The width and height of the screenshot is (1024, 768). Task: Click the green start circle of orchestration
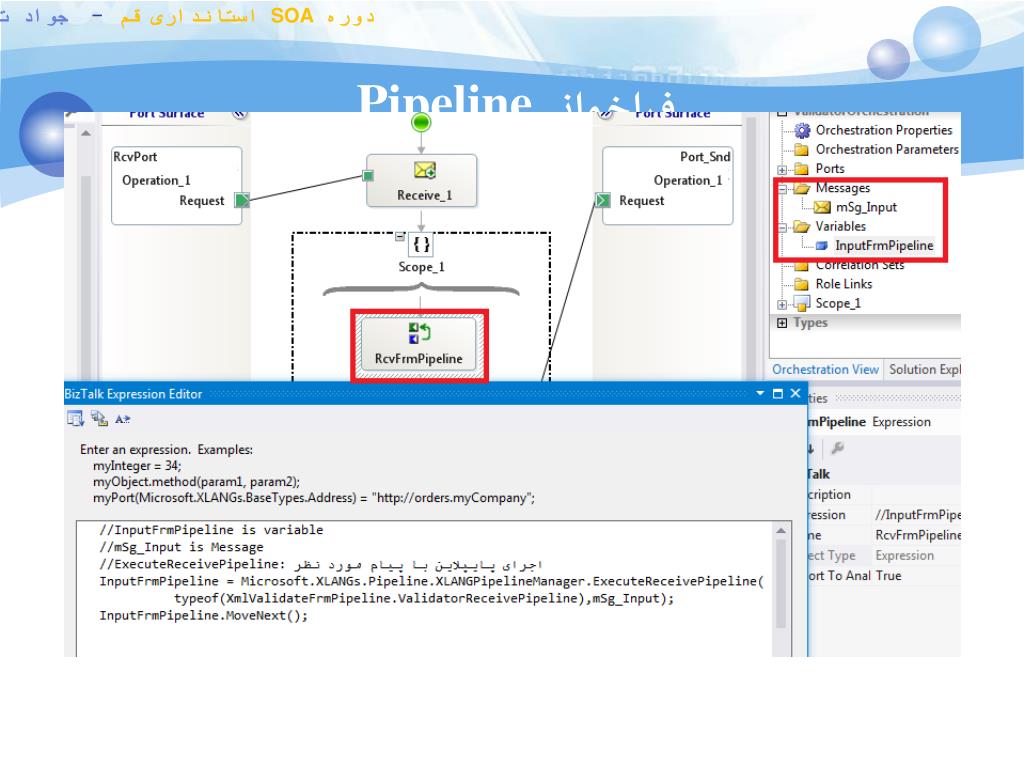[421, 122]
